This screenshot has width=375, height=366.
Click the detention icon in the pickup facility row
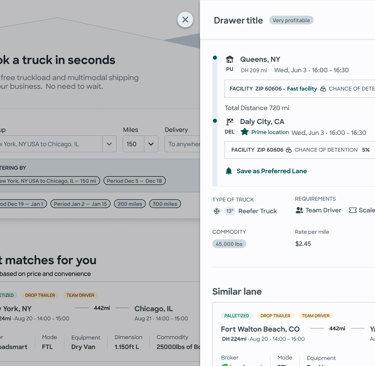[x=323, y=89]
